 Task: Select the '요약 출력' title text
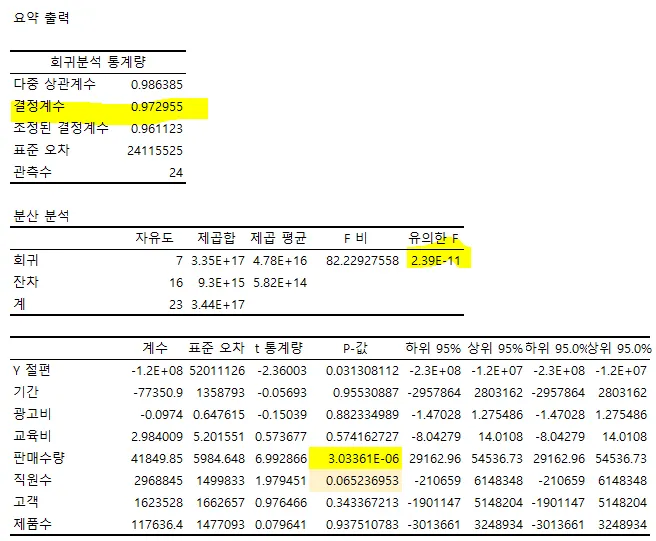[x=41, y=18]
